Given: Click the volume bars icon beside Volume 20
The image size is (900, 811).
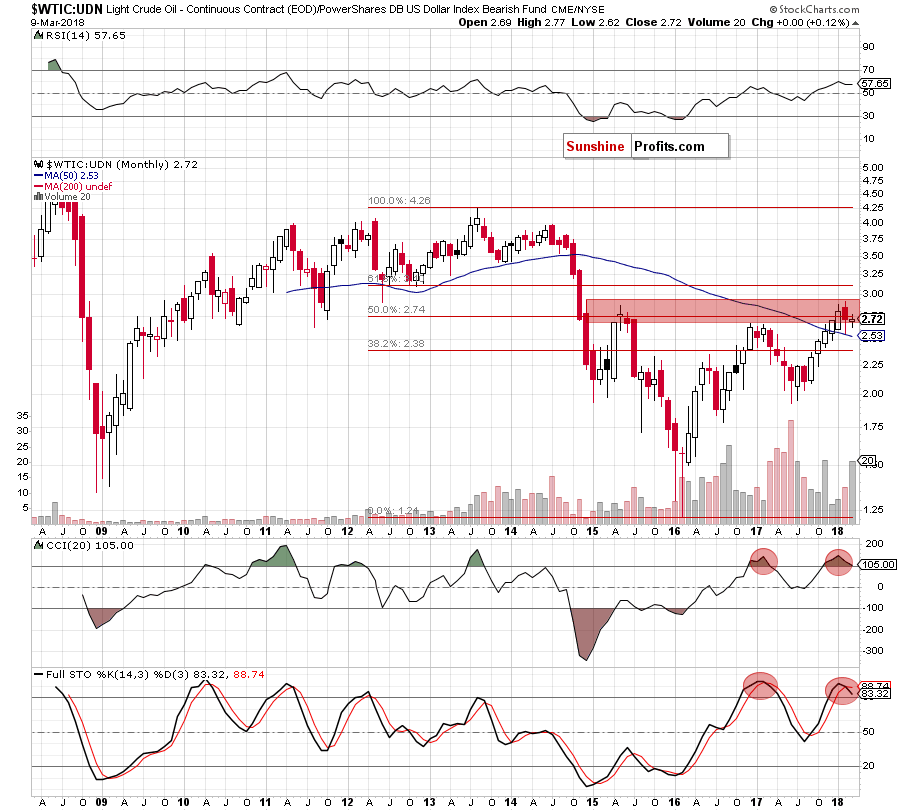Looking at the screenshot, I should pyautogui.click(x=38, y=197).
